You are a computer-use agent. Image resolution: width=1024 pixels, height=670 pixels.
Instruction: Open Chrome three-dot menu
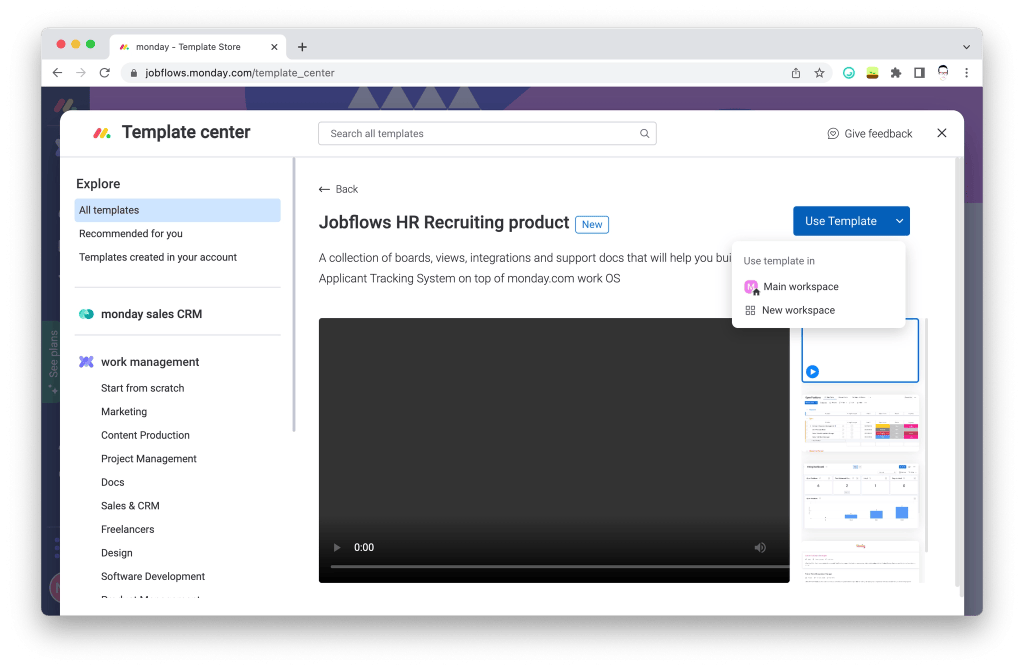click(x=967, y=72)
